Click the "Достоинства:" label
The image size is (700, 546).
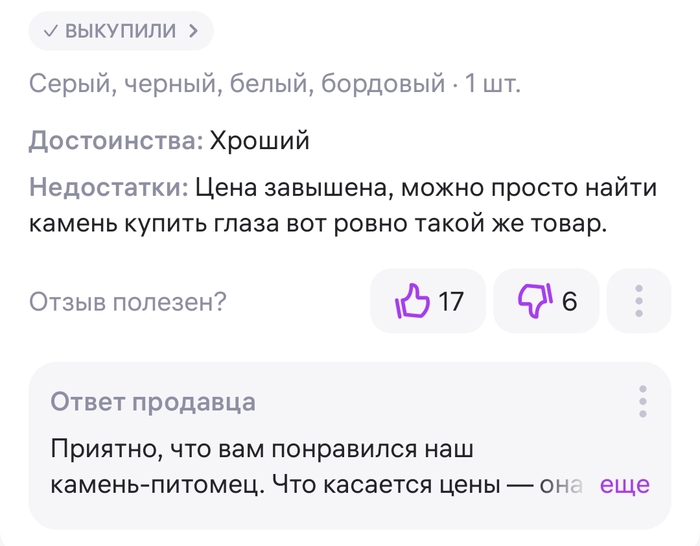(116, 141)
